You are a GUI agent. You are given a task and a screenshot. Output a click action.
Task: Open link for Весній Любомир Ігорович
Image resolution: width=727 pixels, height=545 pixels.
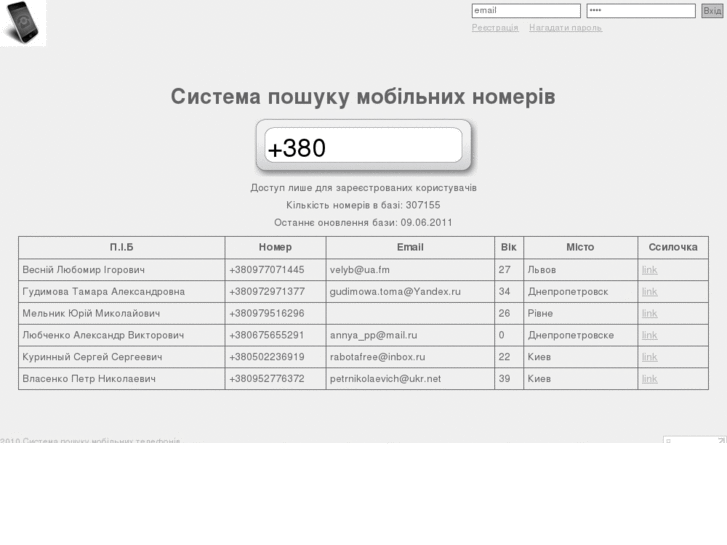(649, 270)
